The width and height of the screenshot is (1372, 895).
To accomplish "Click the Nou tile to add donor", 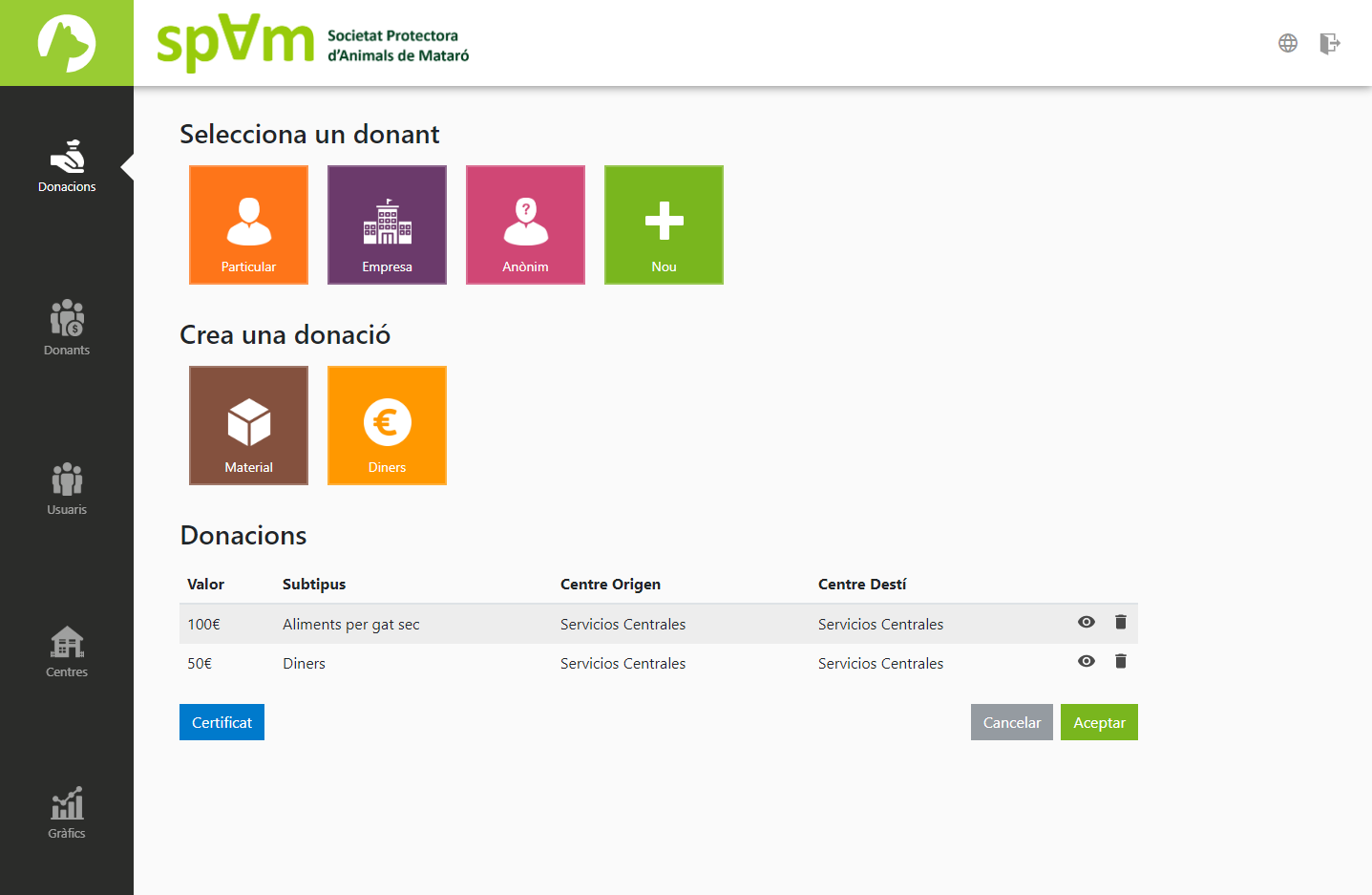I will [x=664, y=224].
